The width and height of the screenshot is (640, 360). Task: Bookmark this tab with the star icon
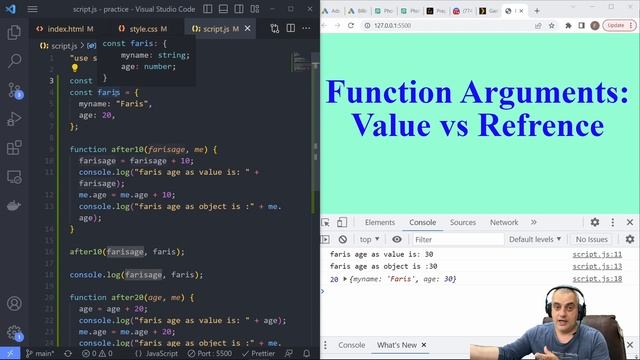[551, 26]
